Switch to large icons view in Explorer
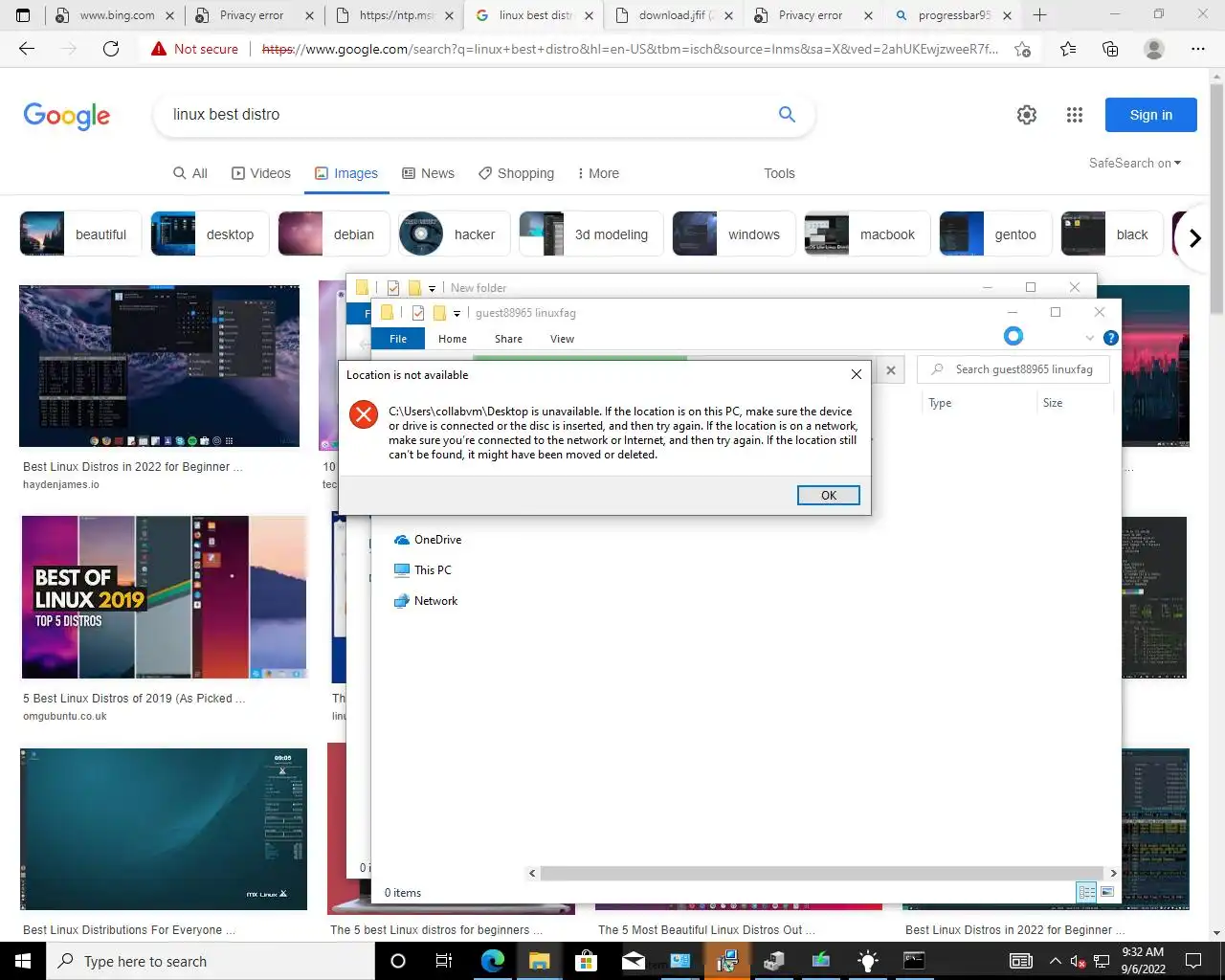Screen dimensions: 1225x980 point(1107,892)
